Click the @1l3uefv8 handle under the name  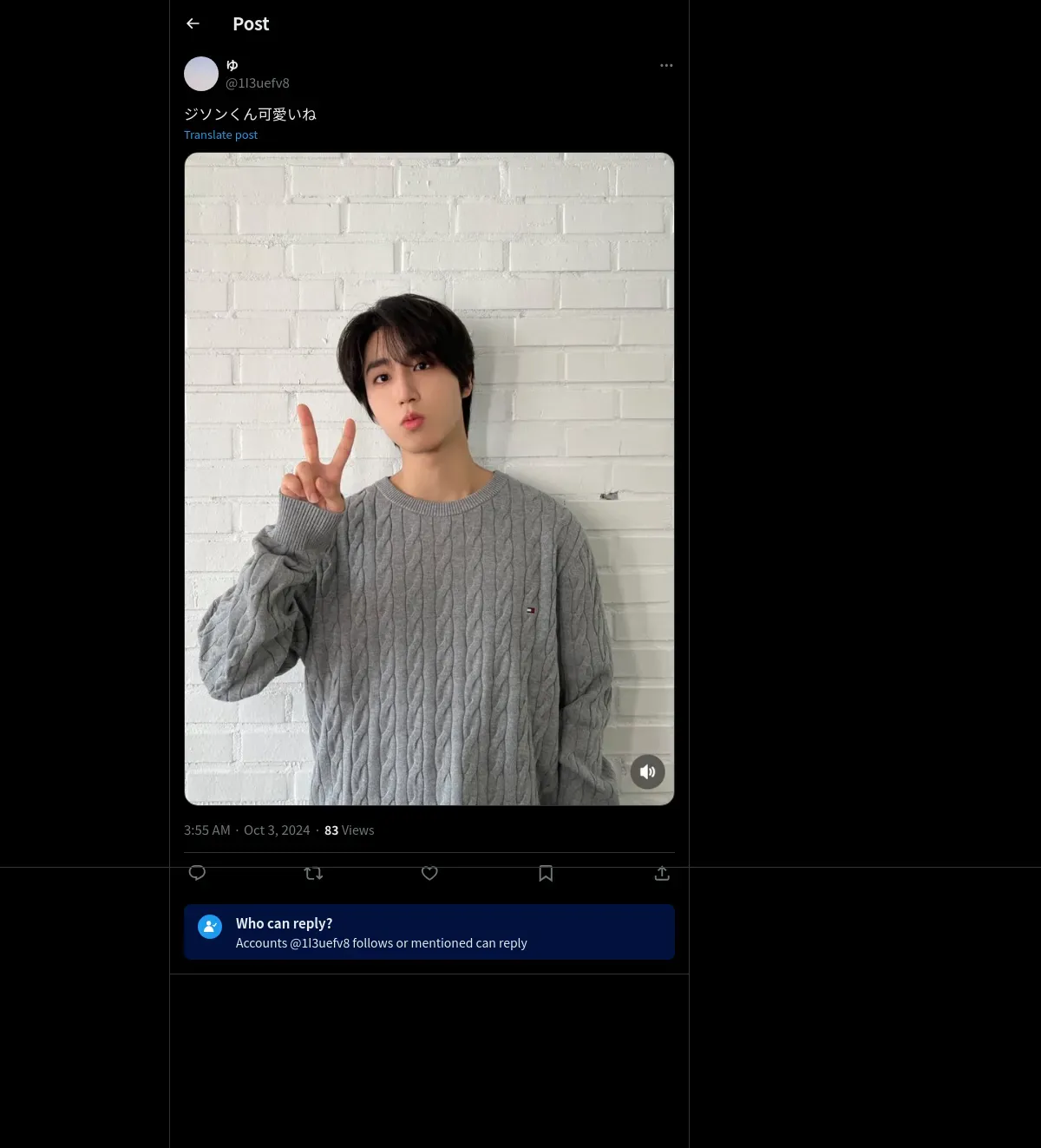(258, 83)
